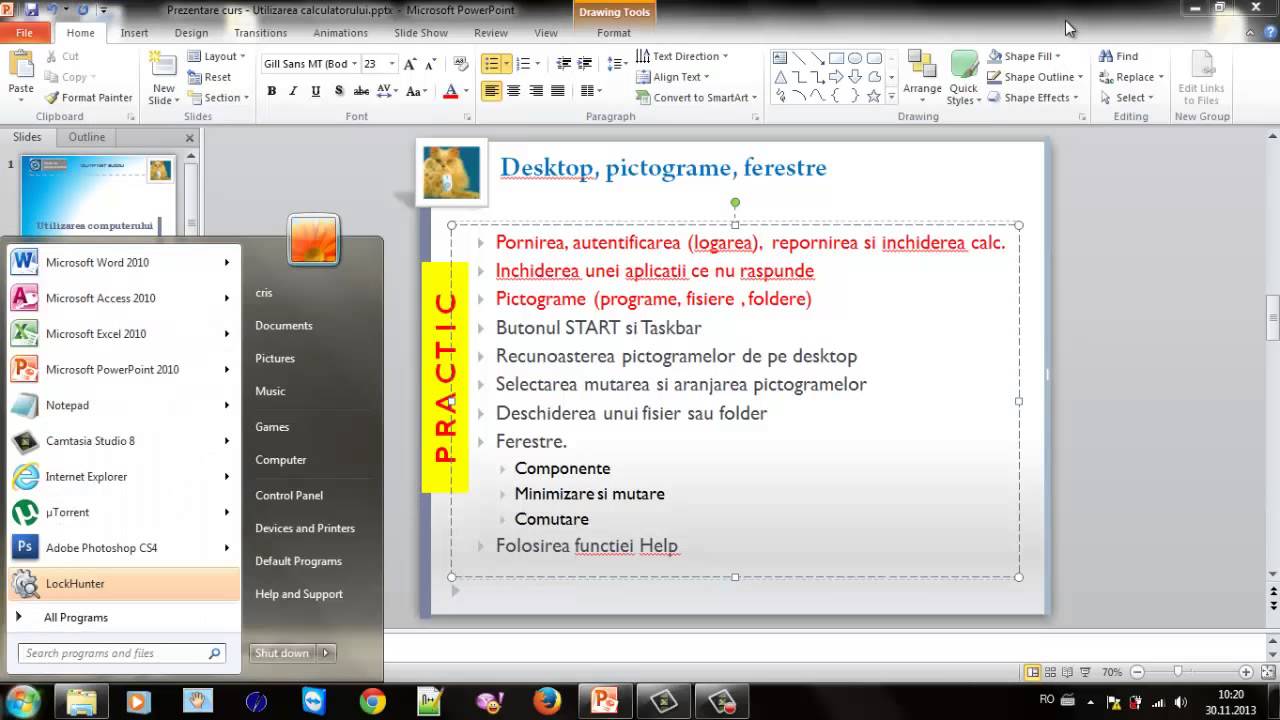Switch to the Outline pane tab
Image resolution: width=1280 pixels, height=720 pixels.
click(x=87, y=137)
